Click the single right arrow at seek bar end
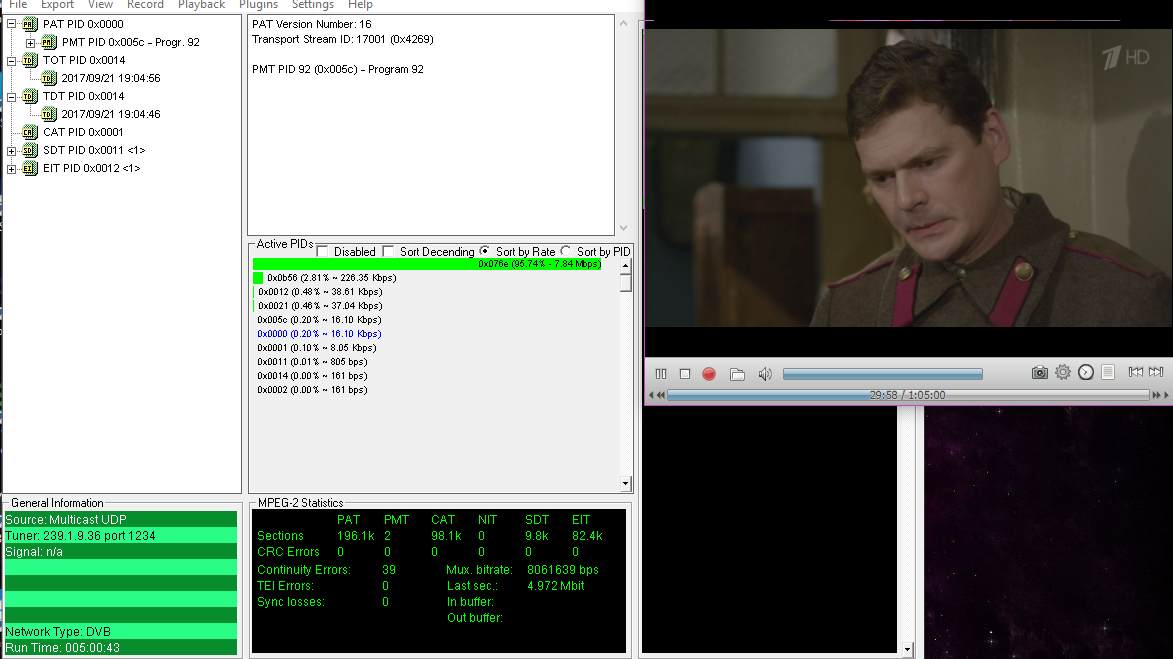This screenshot has height=659, width=1173. [1166, 395]
